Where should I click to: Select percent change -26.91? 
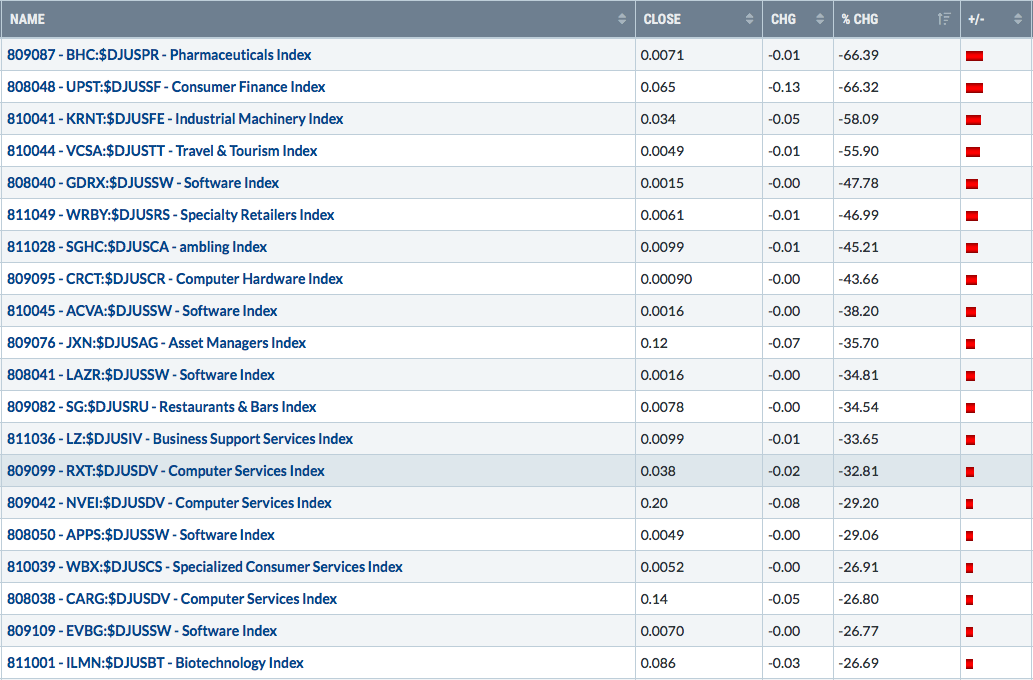coord(858,567)
